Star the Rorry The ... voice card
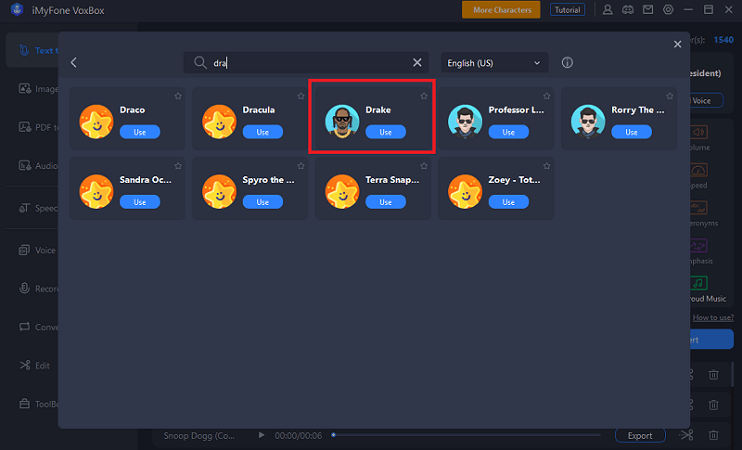 pyautogui.click(x=670, y=96)
